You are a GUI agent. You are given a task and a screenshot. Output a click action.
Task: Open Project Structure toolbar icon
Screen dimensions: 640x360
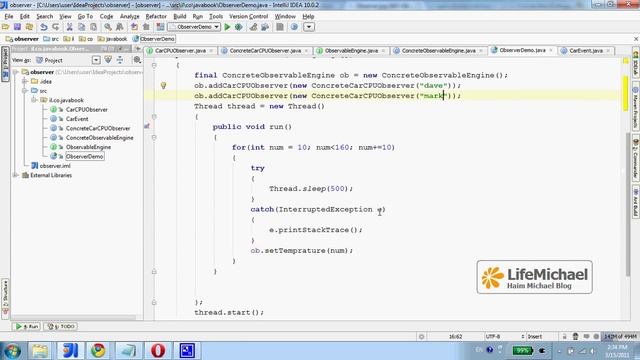click(x=265, y=27)
